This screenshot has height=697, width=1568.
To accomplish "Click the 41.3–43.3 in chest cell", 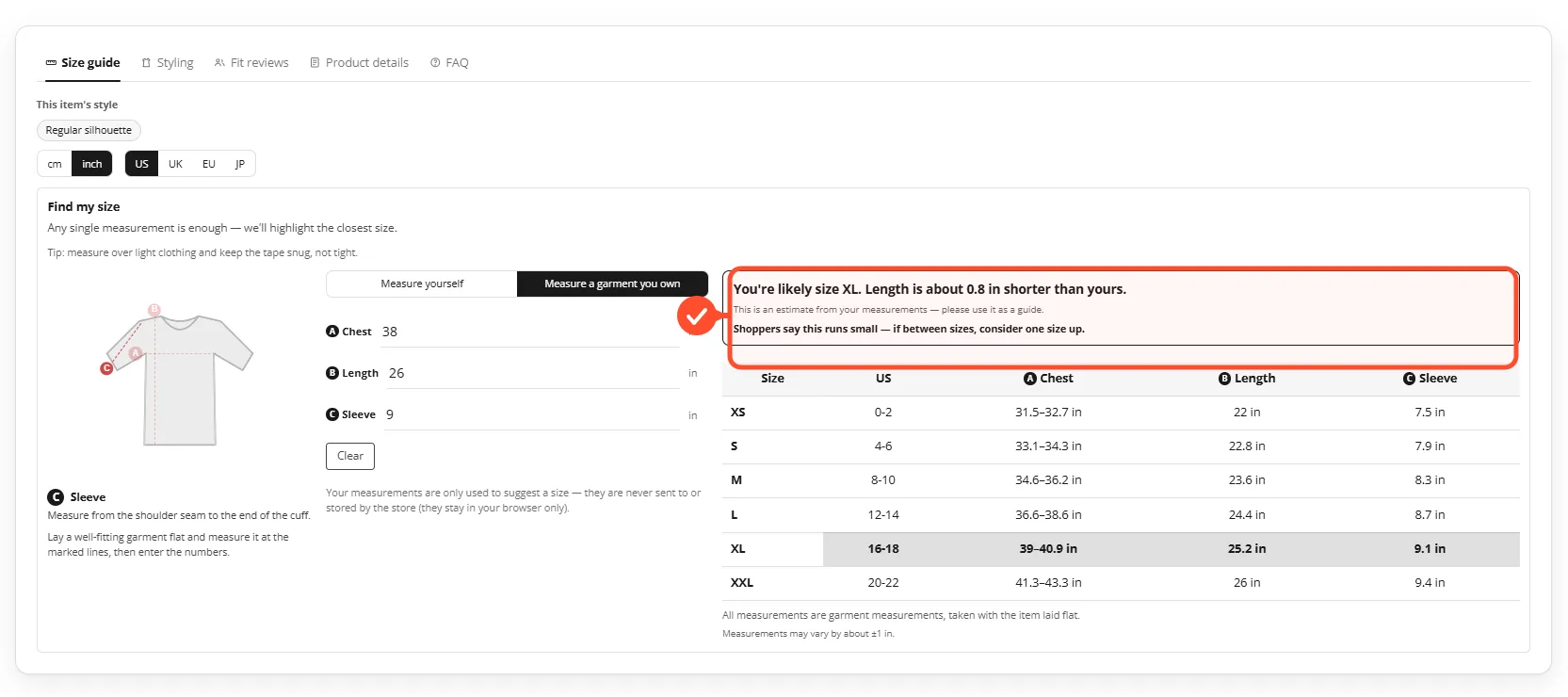I will point(1048,583).
